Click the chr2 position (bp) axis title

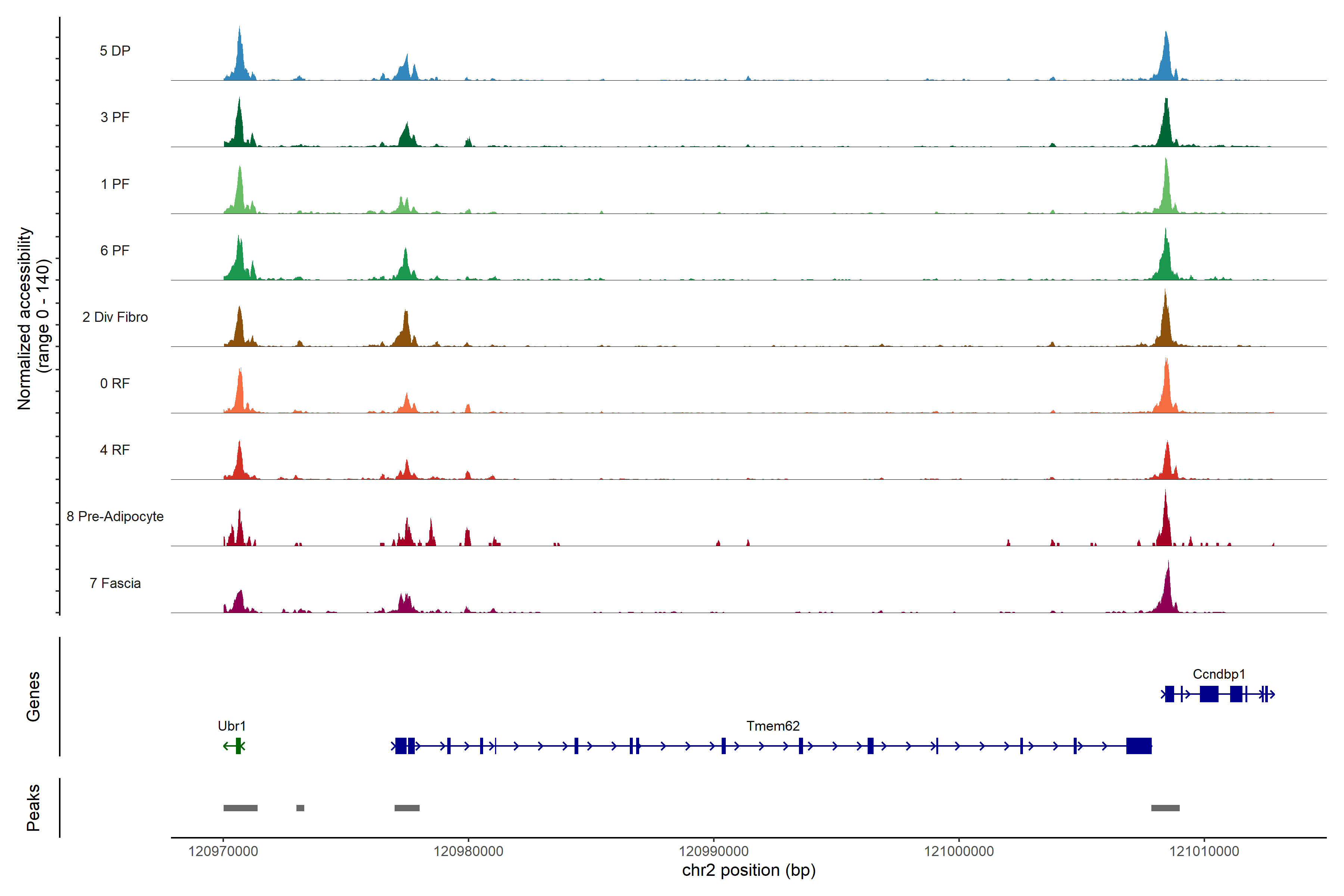749,870
